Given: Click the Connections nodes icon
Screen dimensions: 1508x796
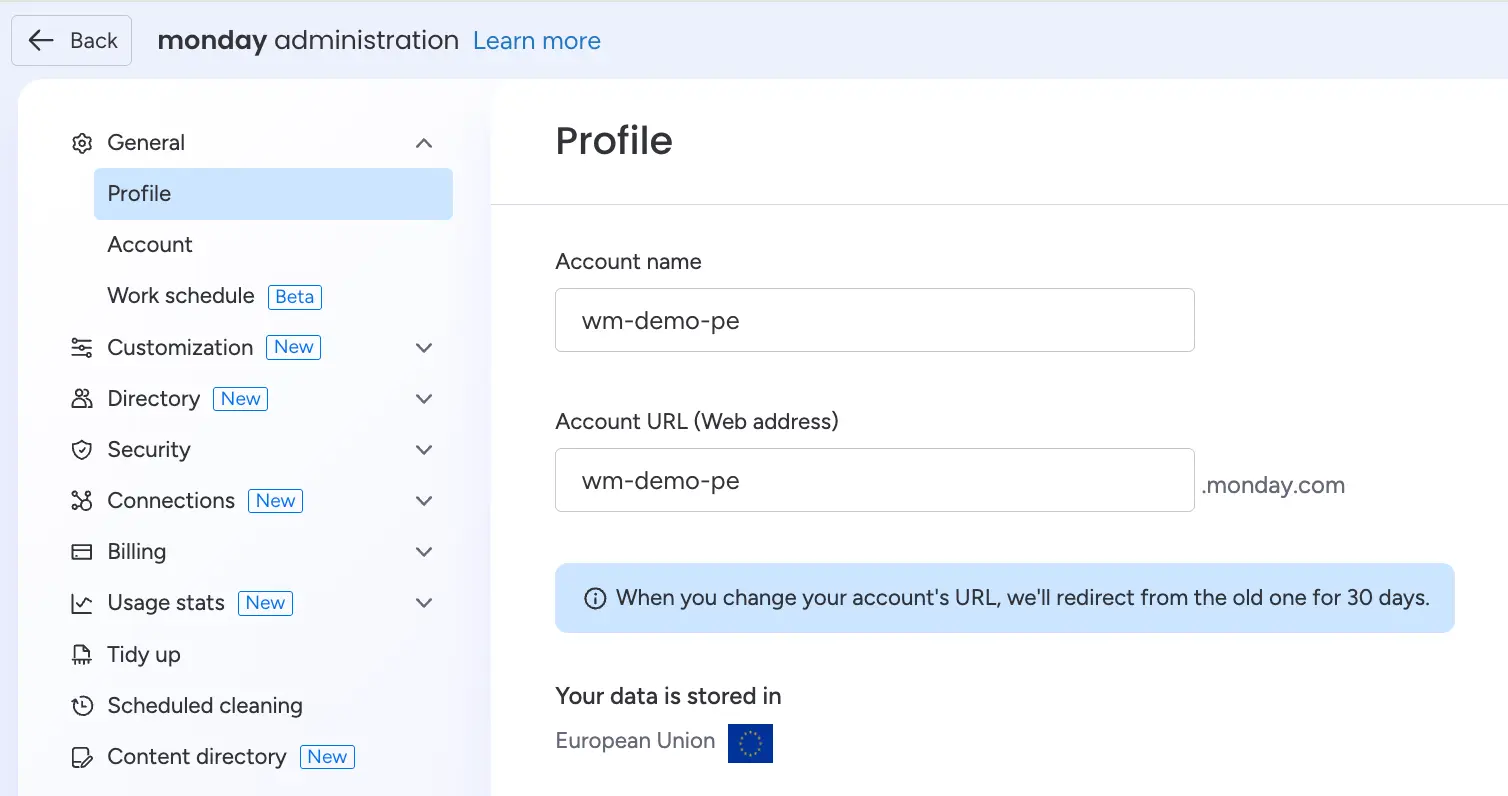Looking at the screenshot, I should tap(82, 501).
